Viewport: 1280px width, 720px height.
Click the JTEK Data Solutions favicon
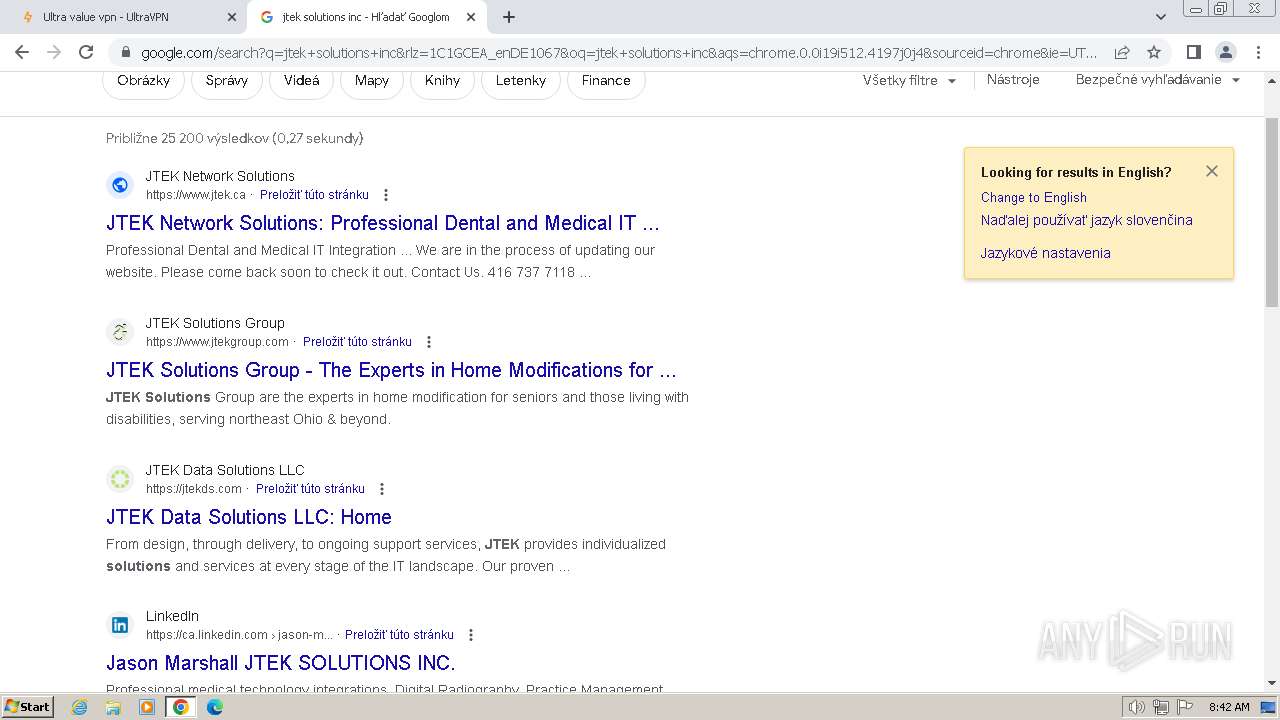coord(120,479)
